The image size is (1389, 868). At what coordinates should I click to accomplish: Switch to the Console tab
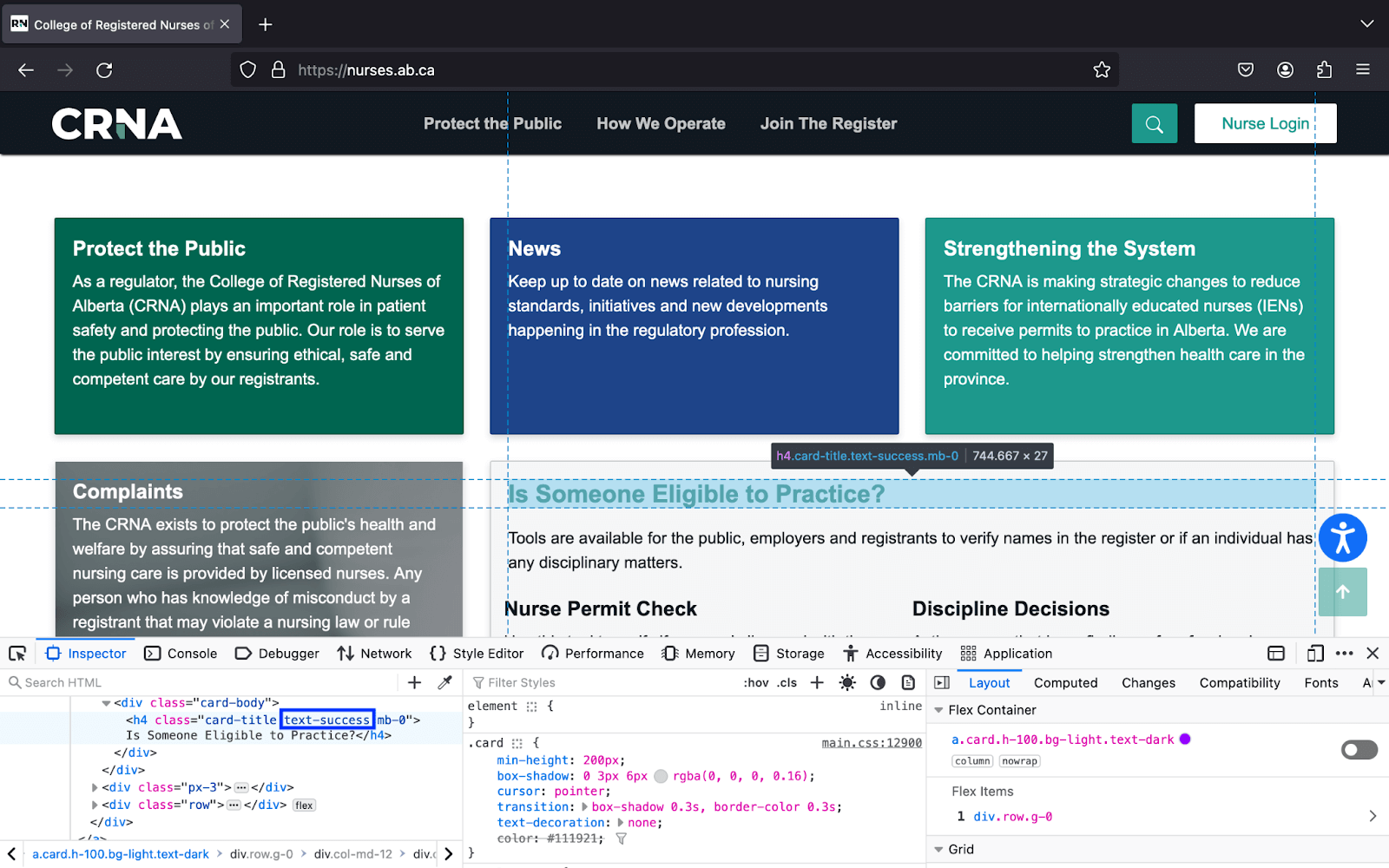point(181,654)
